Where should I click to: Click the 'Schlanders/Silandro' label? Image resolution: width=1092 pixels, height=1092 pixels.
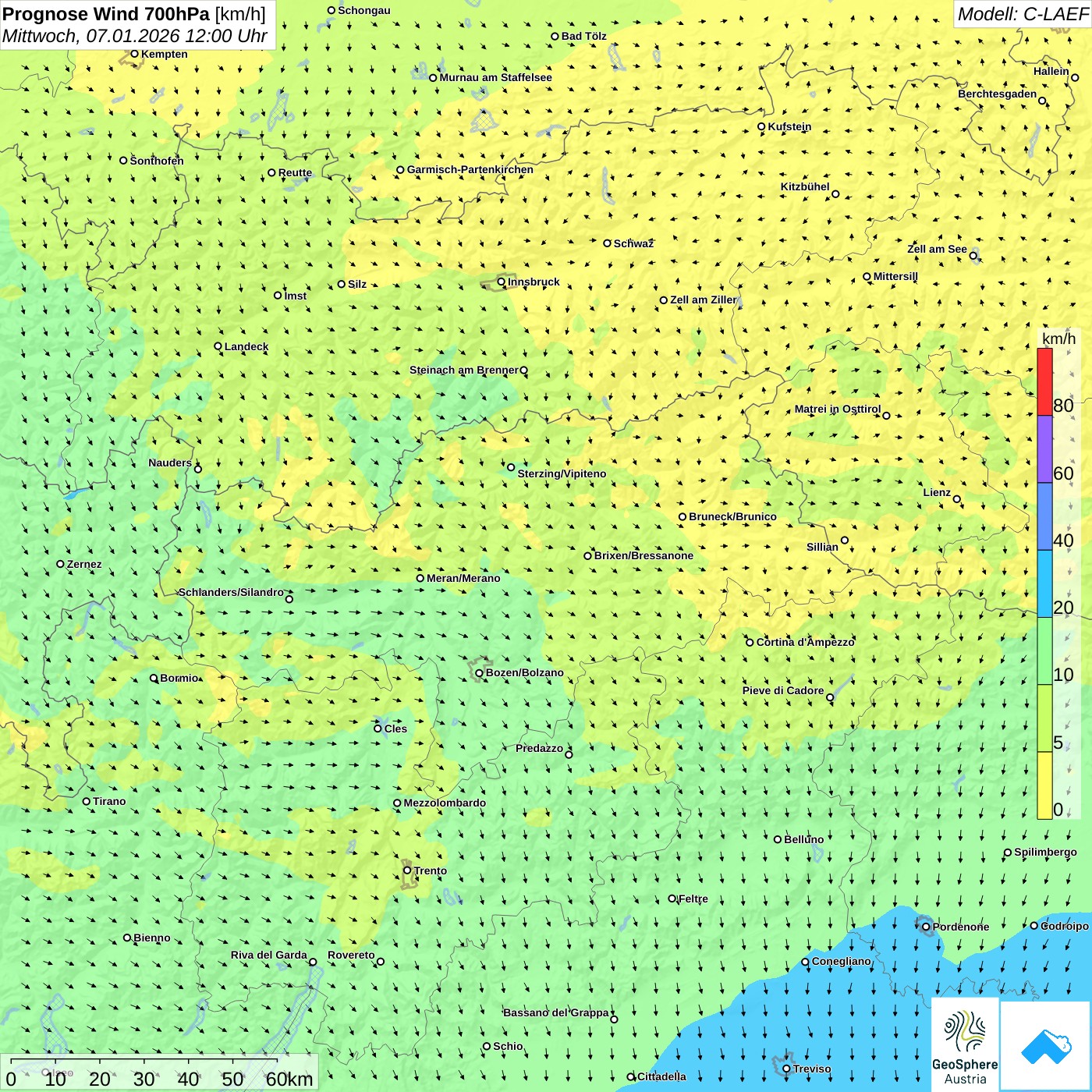pyautogui.click(x=231, y=592)
